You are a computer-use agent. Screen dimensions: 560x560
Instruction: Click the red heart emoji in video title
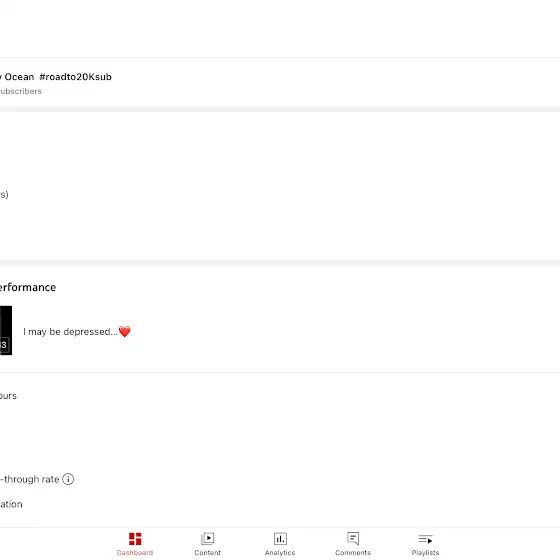(125, 331)
